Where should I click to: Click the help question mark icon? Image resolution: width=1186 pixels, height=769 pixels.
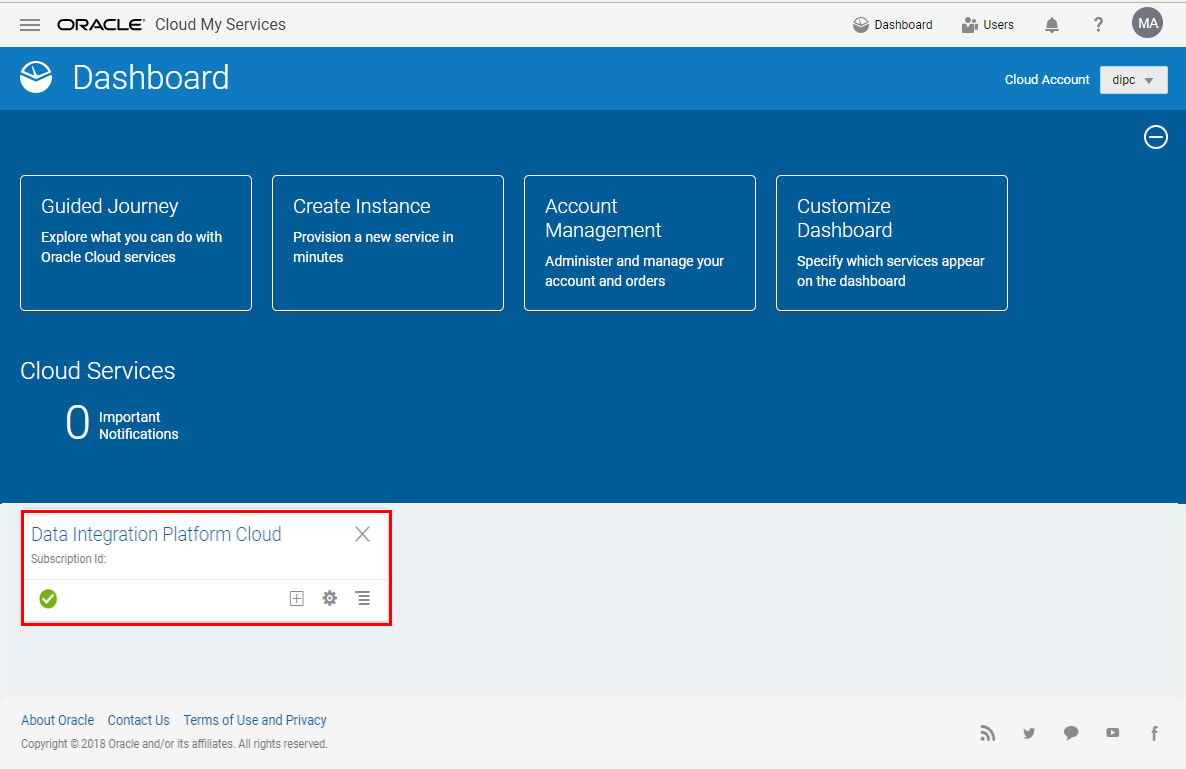pyautogui.click(x=1098, y=23)
